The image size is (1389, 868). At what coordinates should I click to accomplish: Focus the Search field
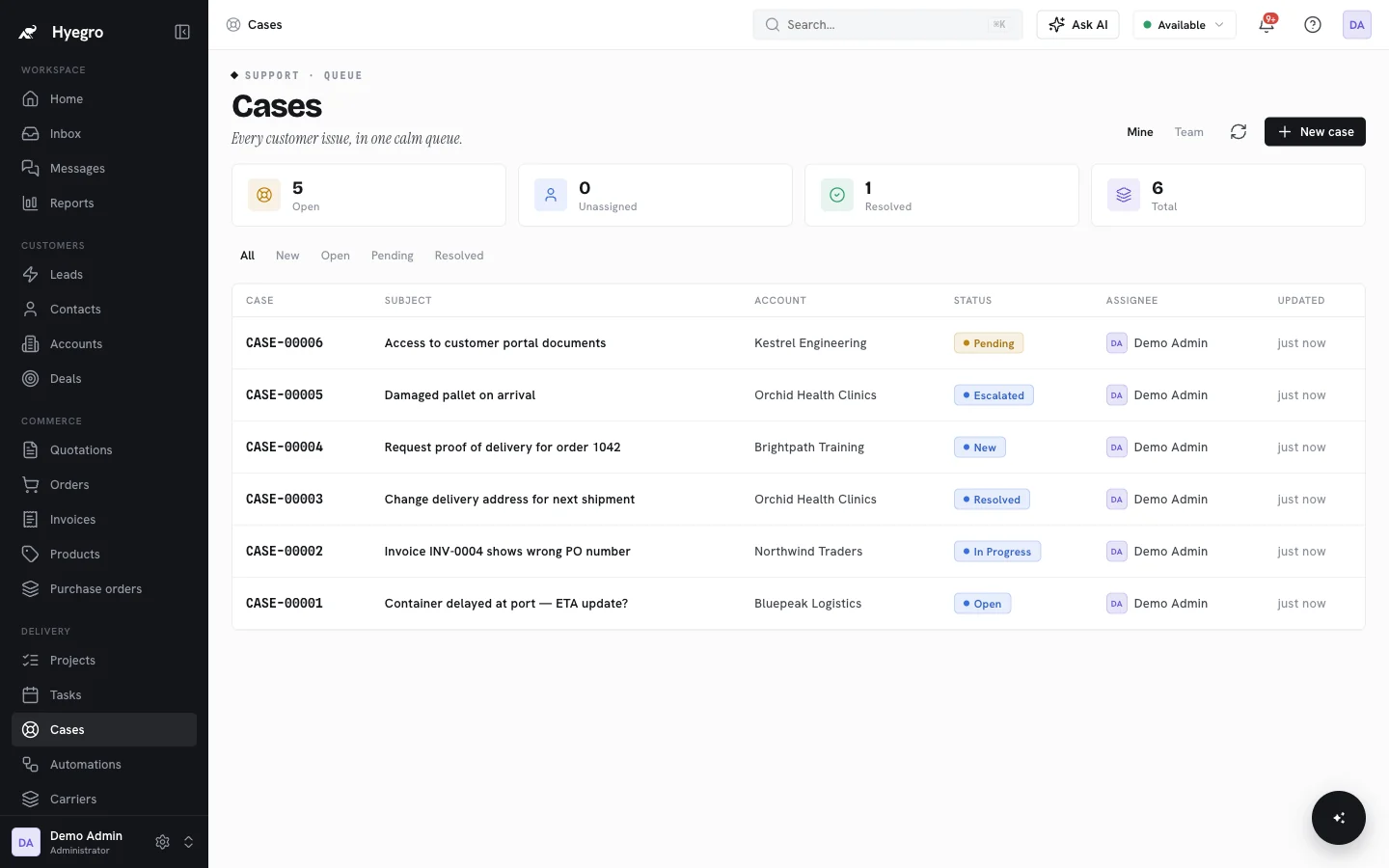coord(887,25)
